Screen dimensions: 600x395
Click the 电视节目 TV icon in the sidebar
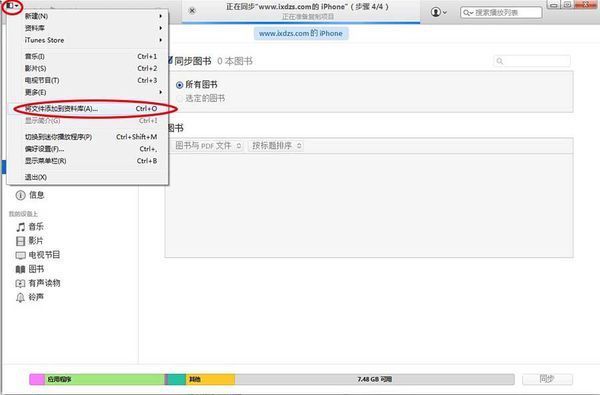(x=21, y=255)
